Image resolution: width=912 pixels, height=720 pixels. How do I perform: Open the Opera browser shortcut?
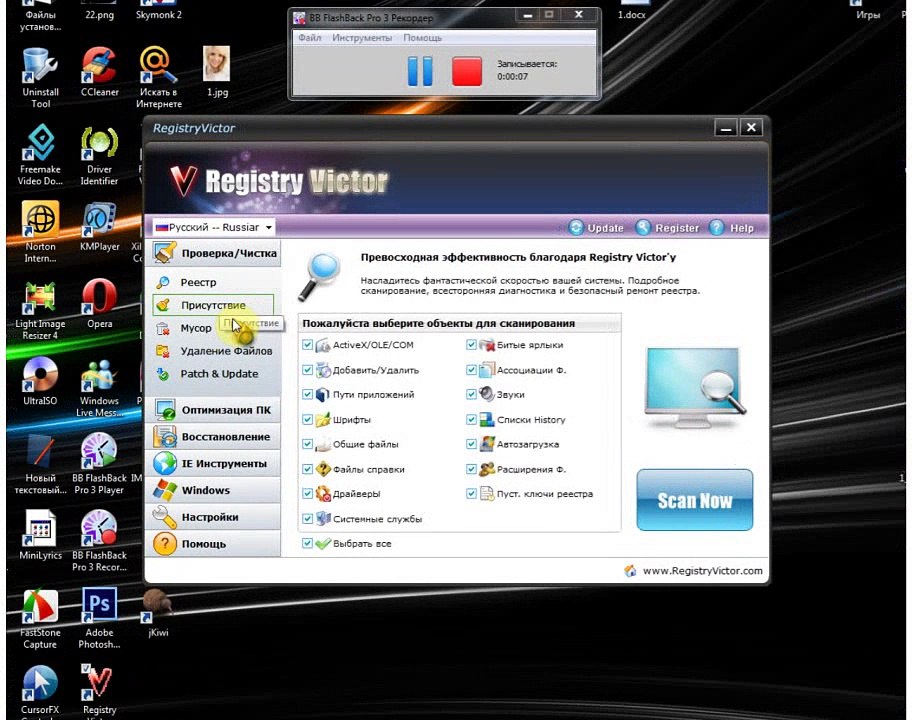[x=99, y=303]
